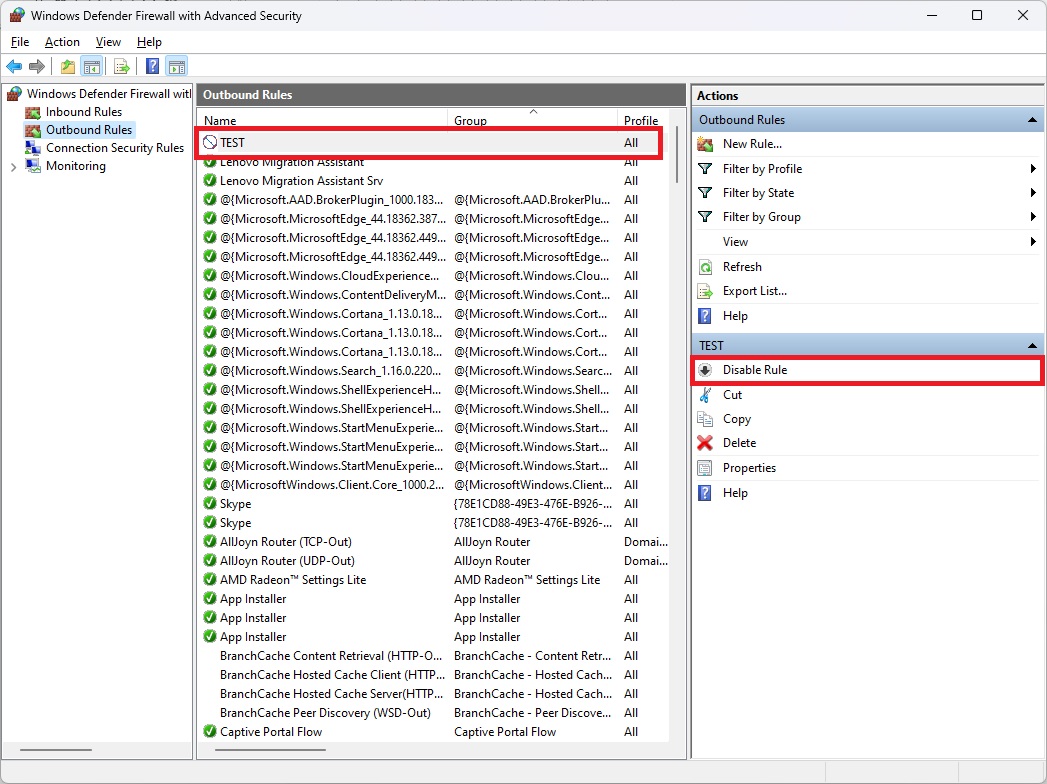Click the funnel icon beside Filter by Group

(x=705, y=217)
